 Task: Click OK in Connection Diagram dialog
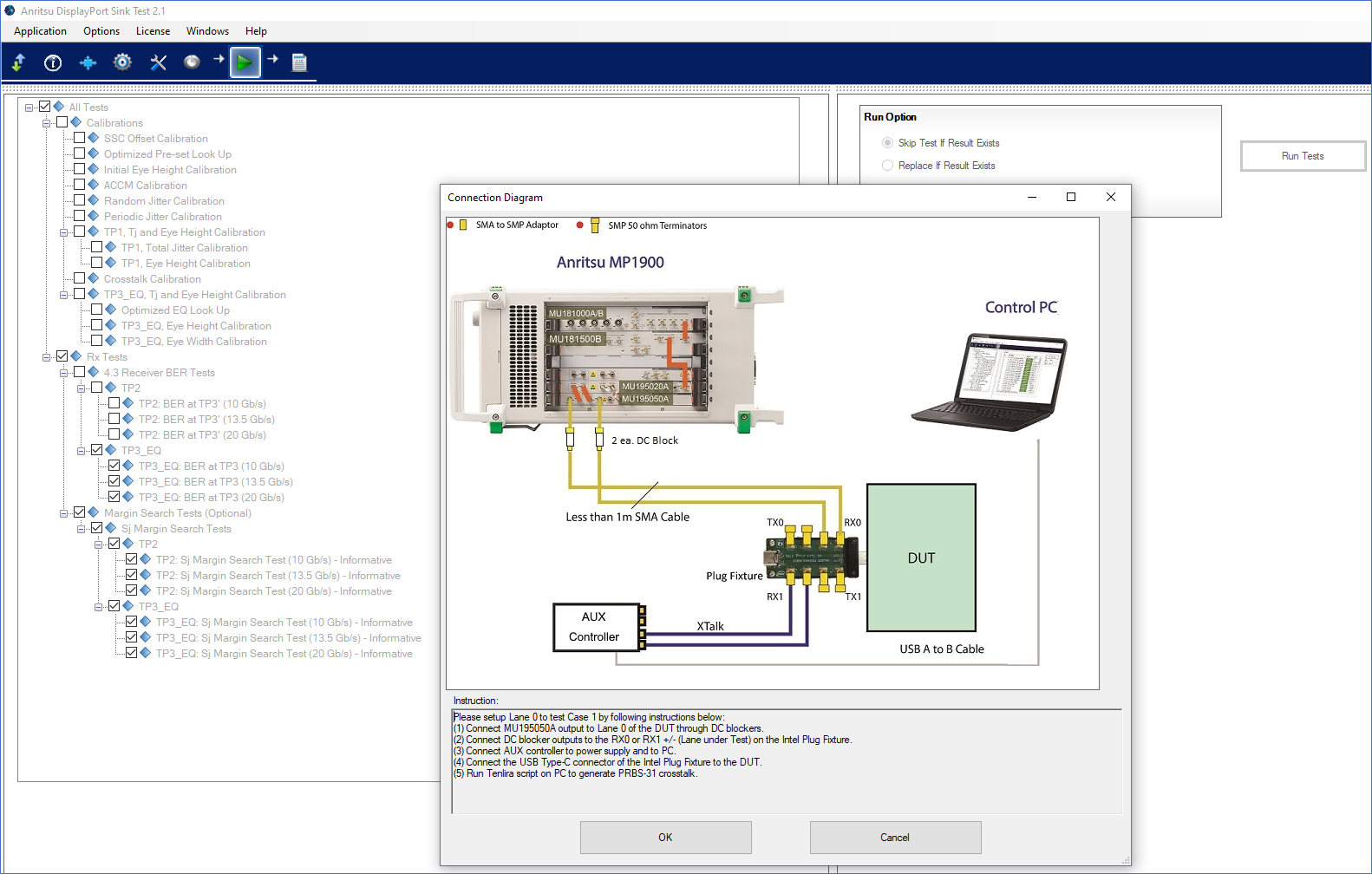(x=665, y=838)
